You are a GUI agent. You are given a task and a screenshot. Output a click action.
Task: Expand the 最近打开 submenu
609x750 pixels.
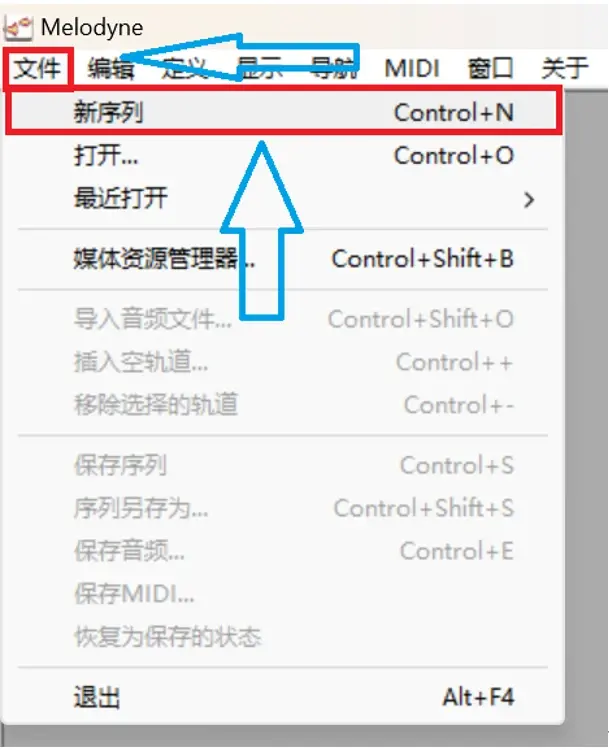283,198
